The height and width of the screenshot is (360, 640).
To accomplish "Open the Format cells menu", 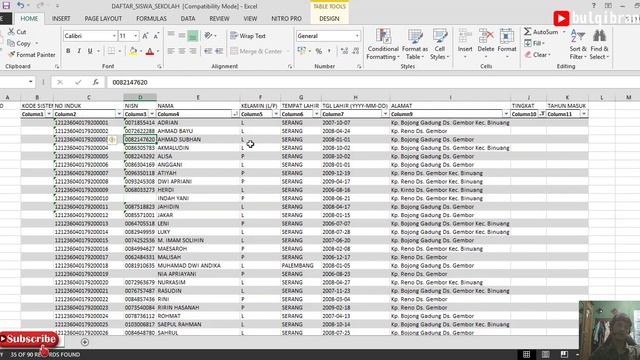I will click(x=507, y=44).
